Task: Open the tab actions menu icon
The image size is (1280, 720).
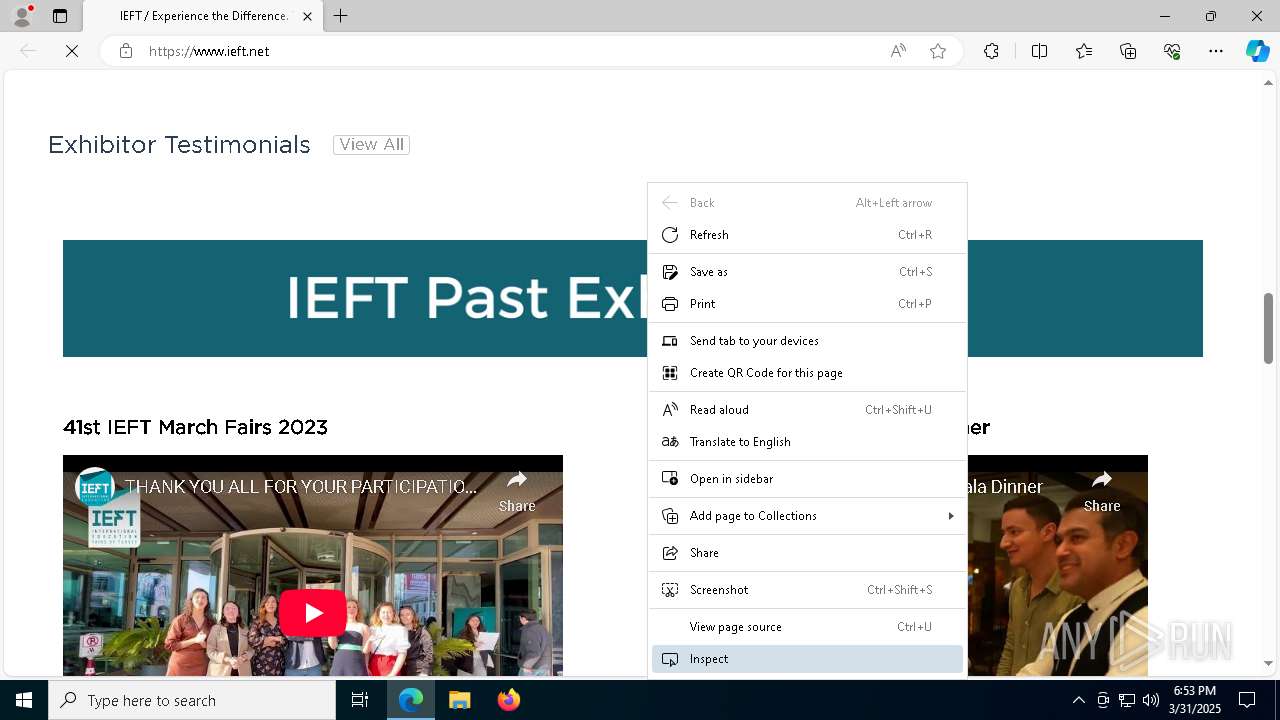Action: [60, 16]
